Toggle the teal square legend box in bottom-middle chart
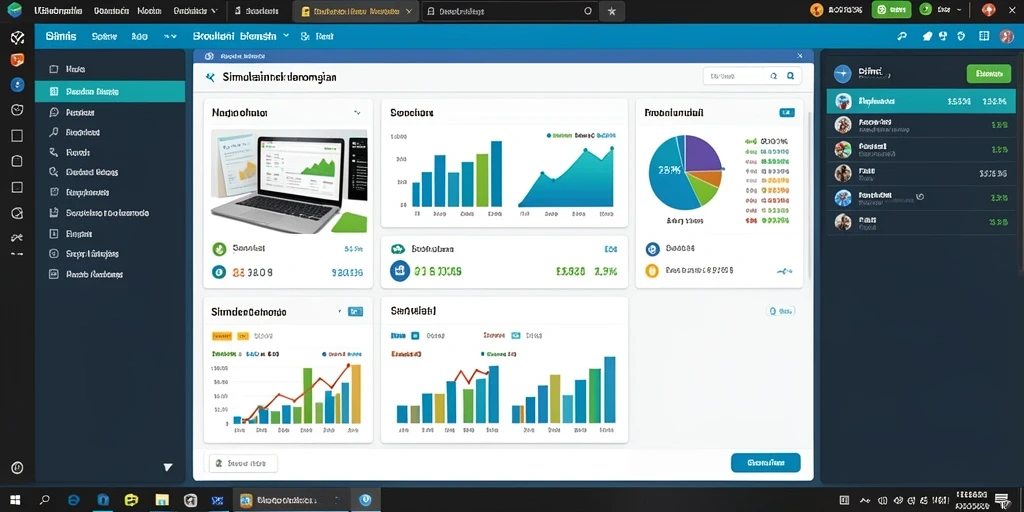The height and width of the screenshot is (512, 1024). 516,336
